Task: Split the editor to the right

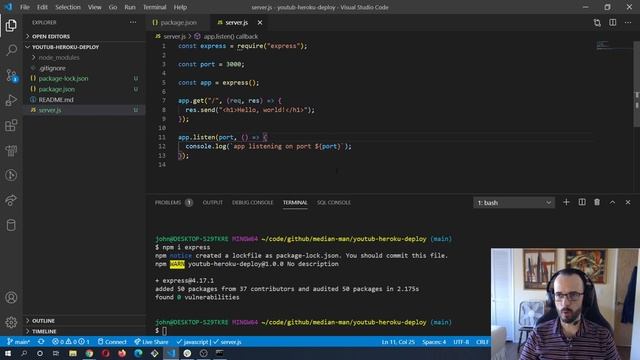Action: pos(613,23)
